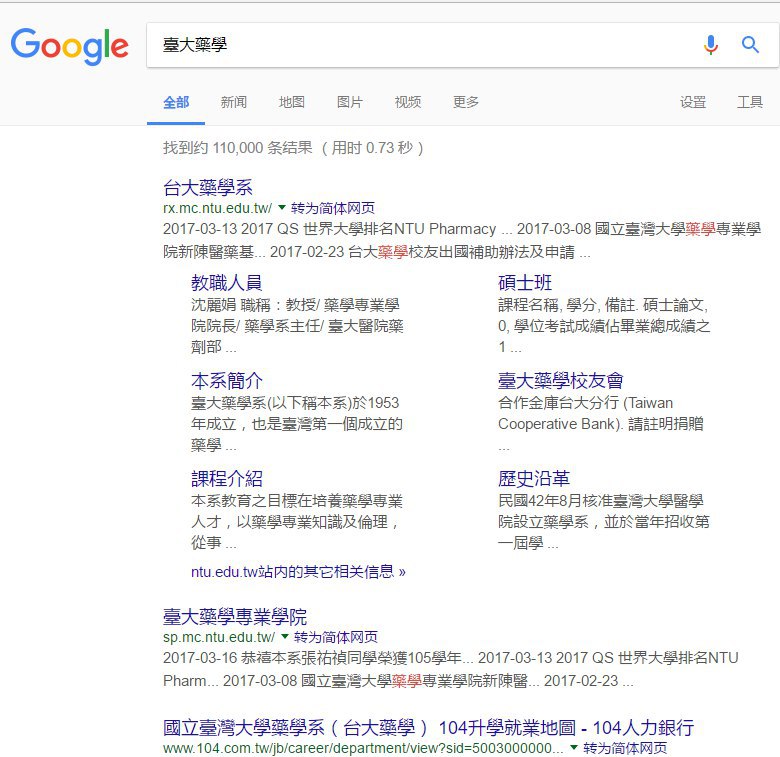This screenshot has height=757, width=780.
Task: Open the 教職人員 sitelink
Action: [226, 283]
